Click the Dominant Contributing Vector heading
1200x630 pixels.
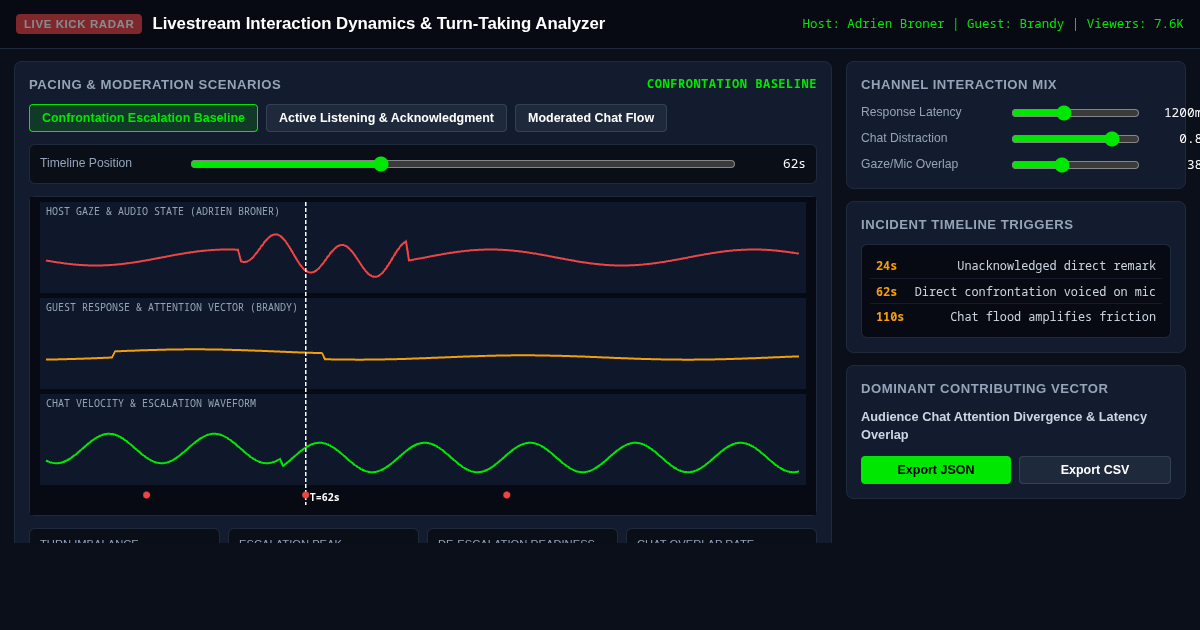(985, 389)
